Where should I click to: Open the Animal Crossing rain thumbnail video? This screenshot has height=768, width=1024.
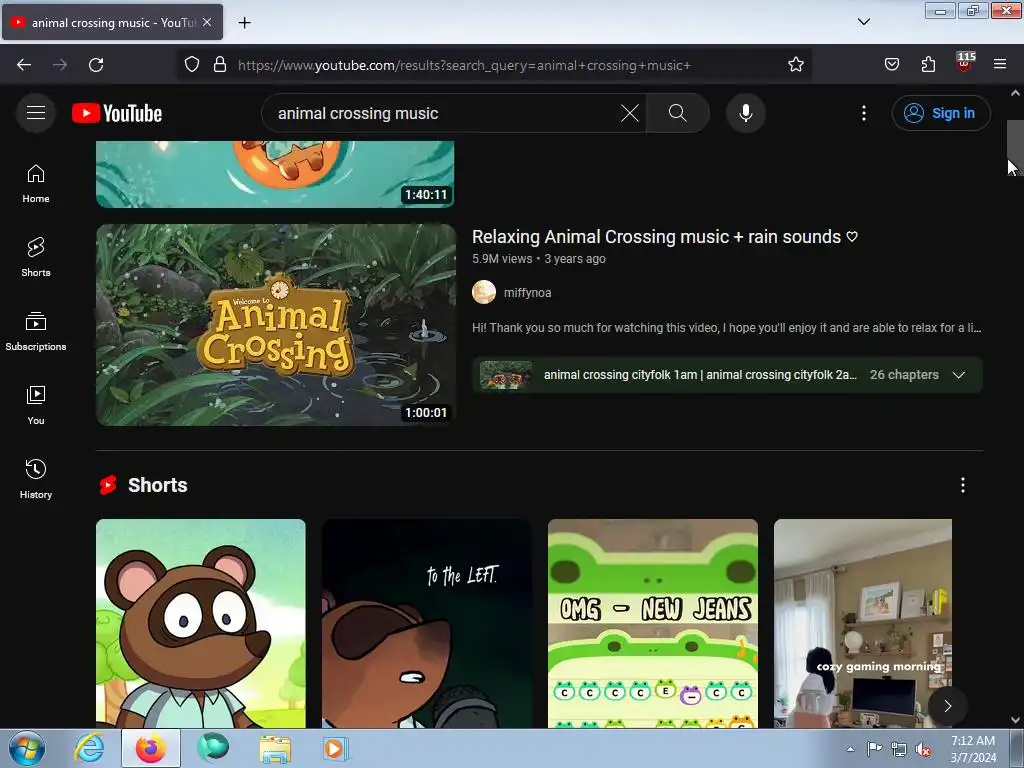pos(276,325)
